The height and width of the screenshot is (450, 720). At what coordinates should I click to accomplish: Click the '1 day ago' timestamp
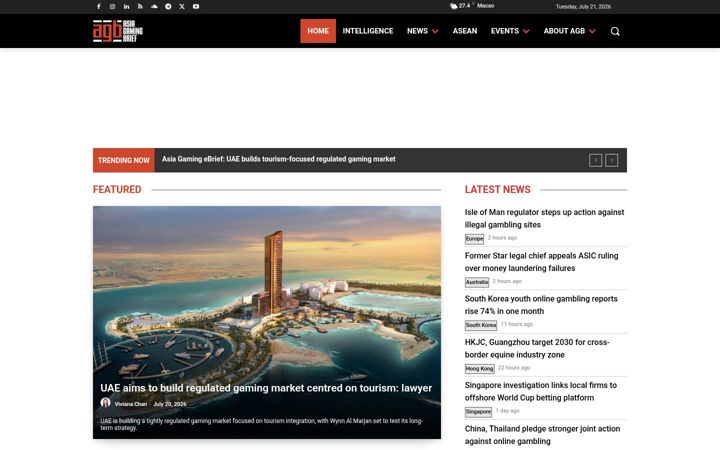click(507, 411)
